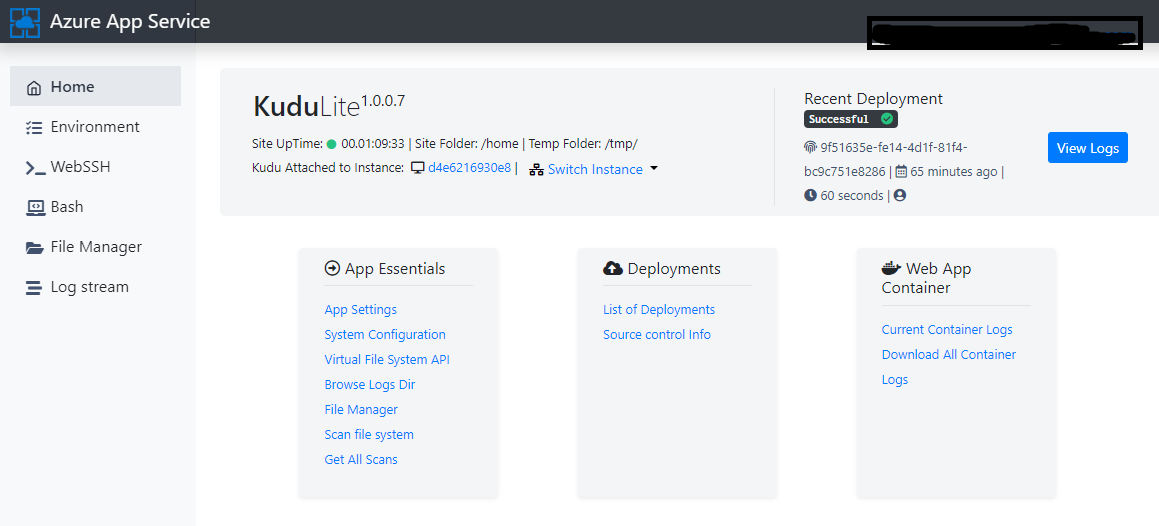Screen dimensions: 1159x526
Task: Open the Get All Scans link
Action: tap(361, 460)
